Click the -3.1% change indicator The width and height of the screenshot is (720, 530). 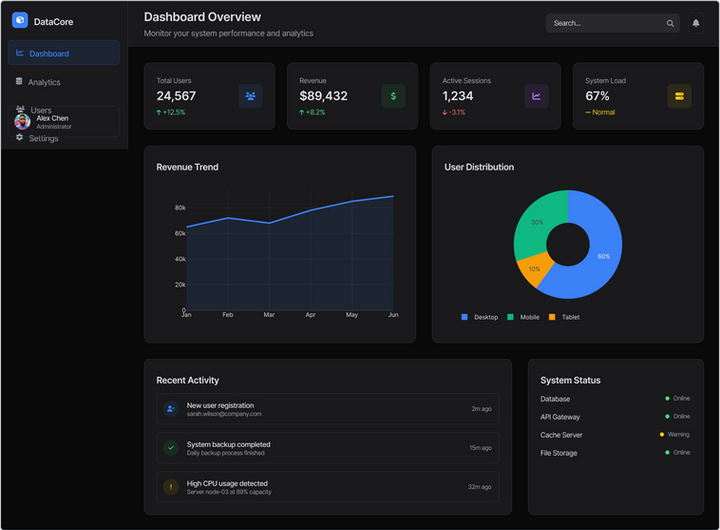[454, 112]
